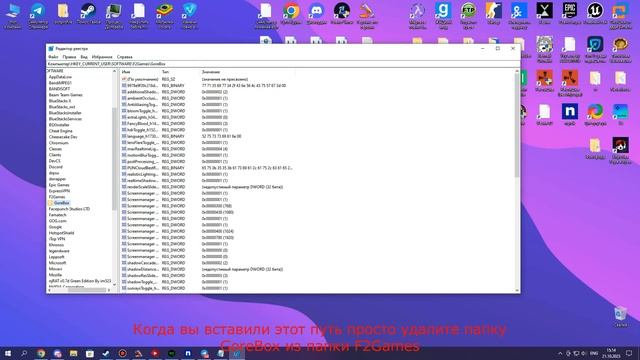Select the (По умолчанию) default value

coord(140,79)
